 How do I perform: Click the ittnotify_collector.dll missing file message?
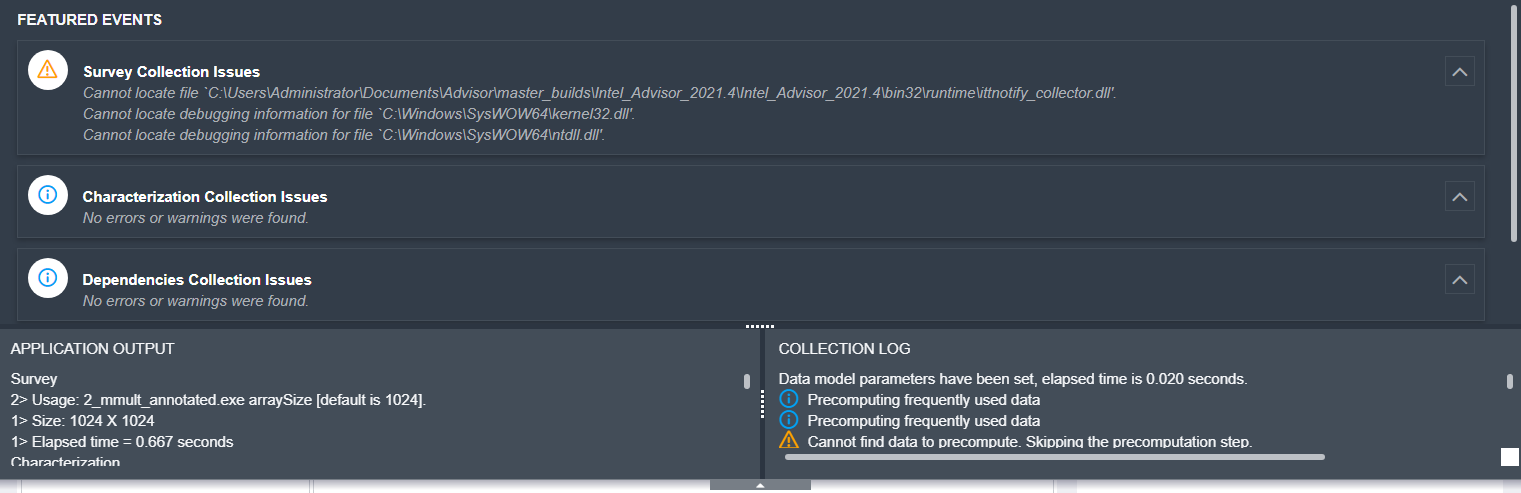599,93
